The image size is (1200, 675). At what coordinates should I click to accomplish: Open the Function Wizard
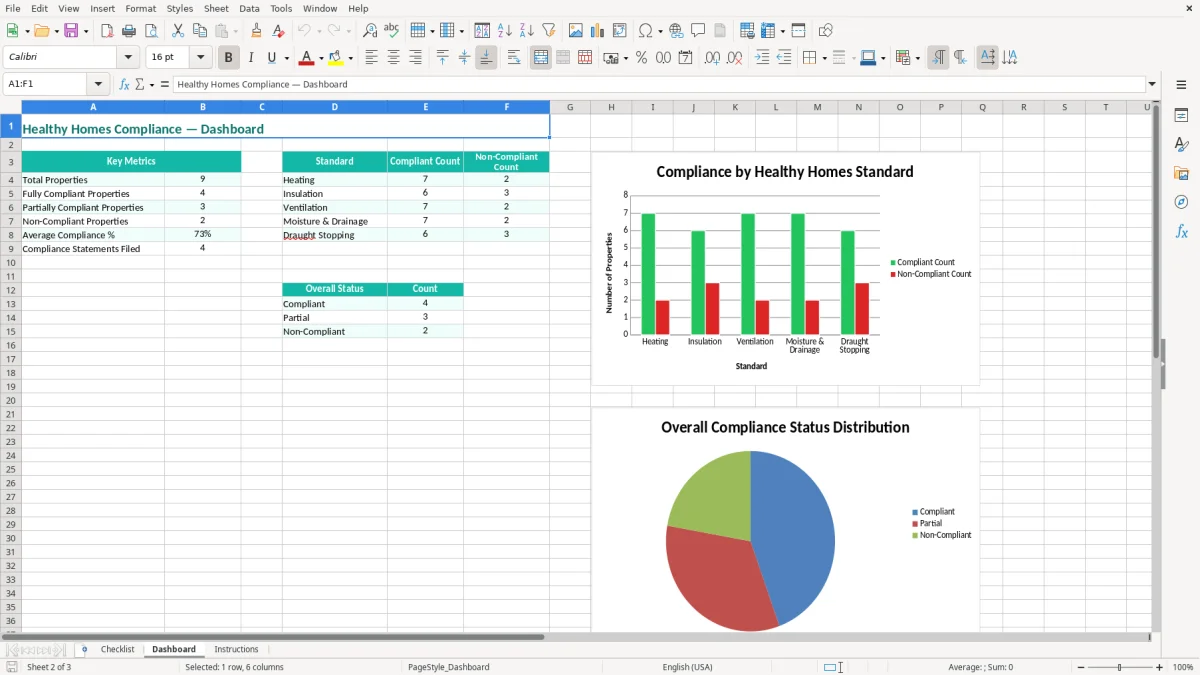coord(124,84)
